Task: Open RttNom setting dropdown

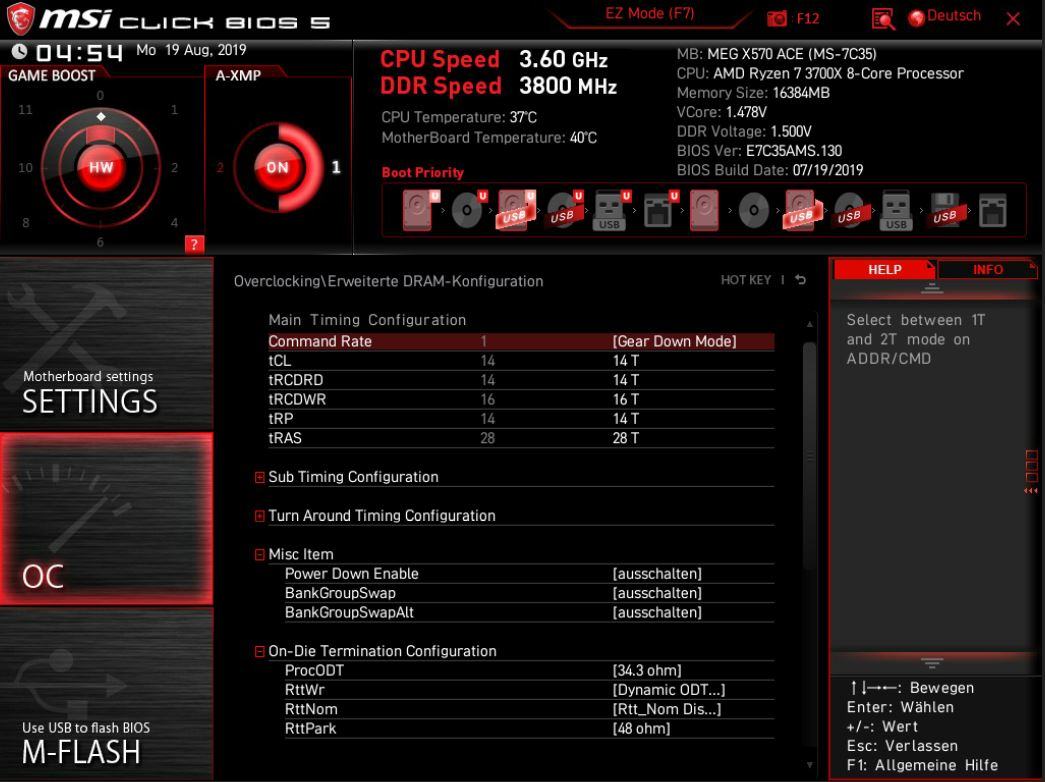Action: 666,709
